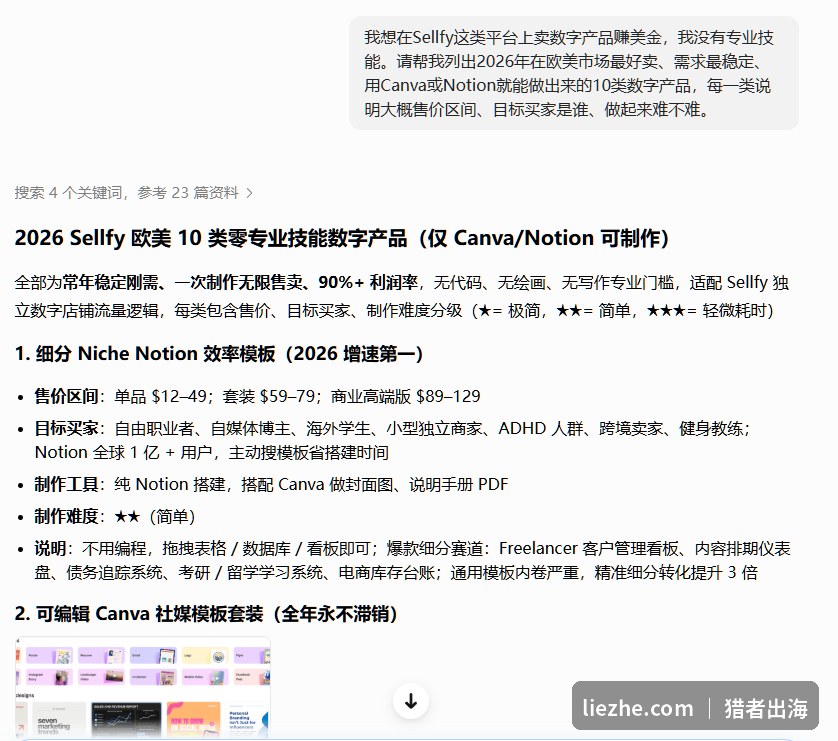Click bold text '常年稳定刚需'
838x741 pixels.
click(110, 283)
